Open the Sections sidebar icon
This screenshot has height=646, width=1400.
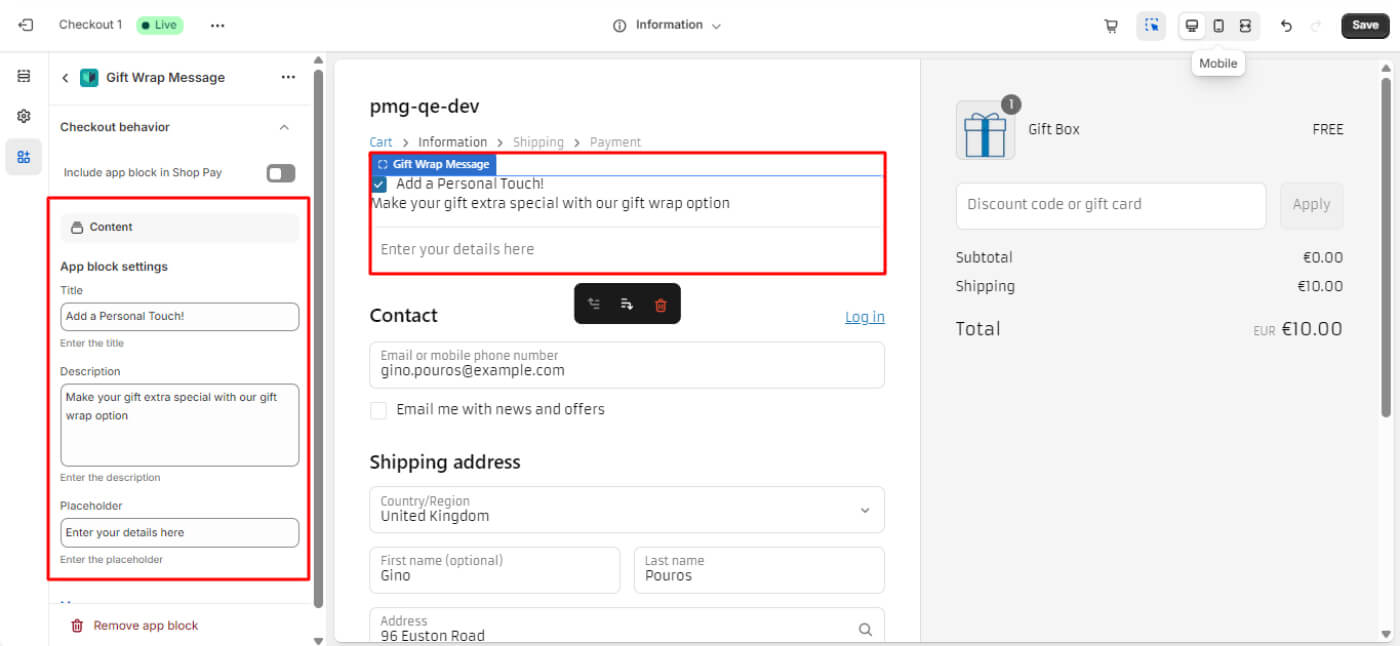[x=24, y=76]
